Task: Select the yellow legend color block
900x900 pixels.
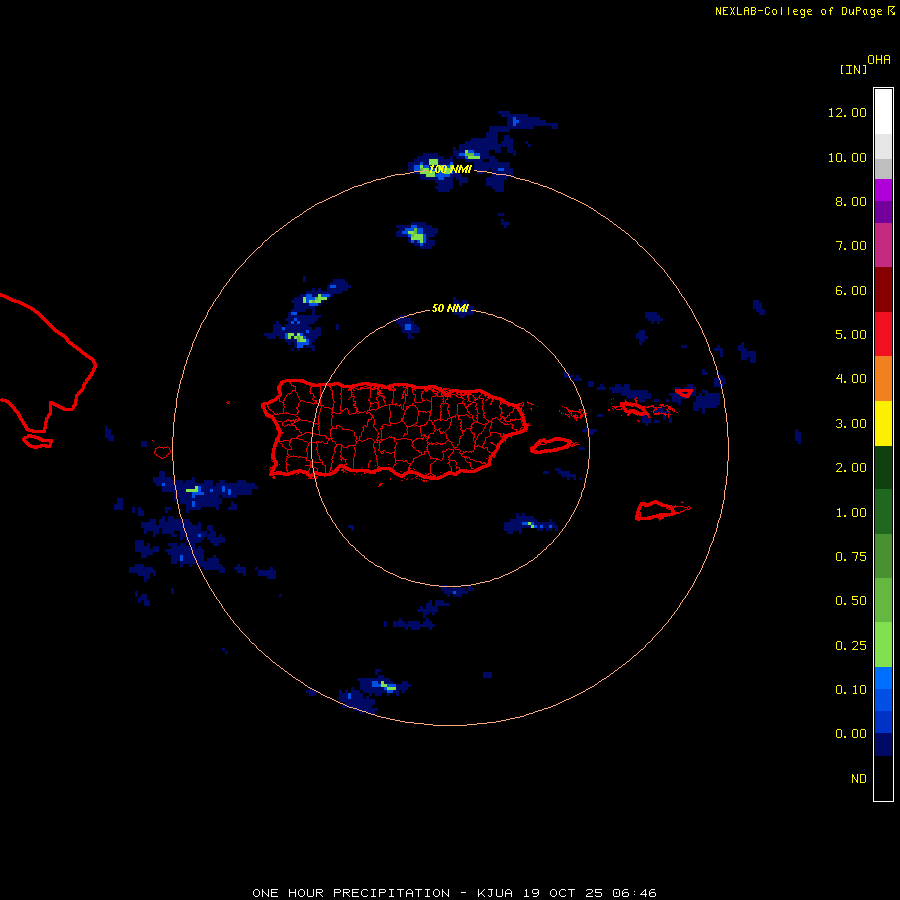Action: click(883, 423)
